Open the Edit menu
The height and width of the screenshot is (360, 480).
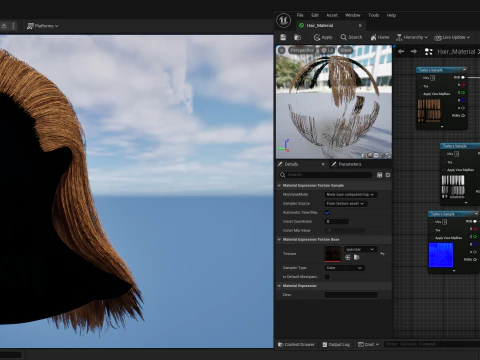point(315,15)
